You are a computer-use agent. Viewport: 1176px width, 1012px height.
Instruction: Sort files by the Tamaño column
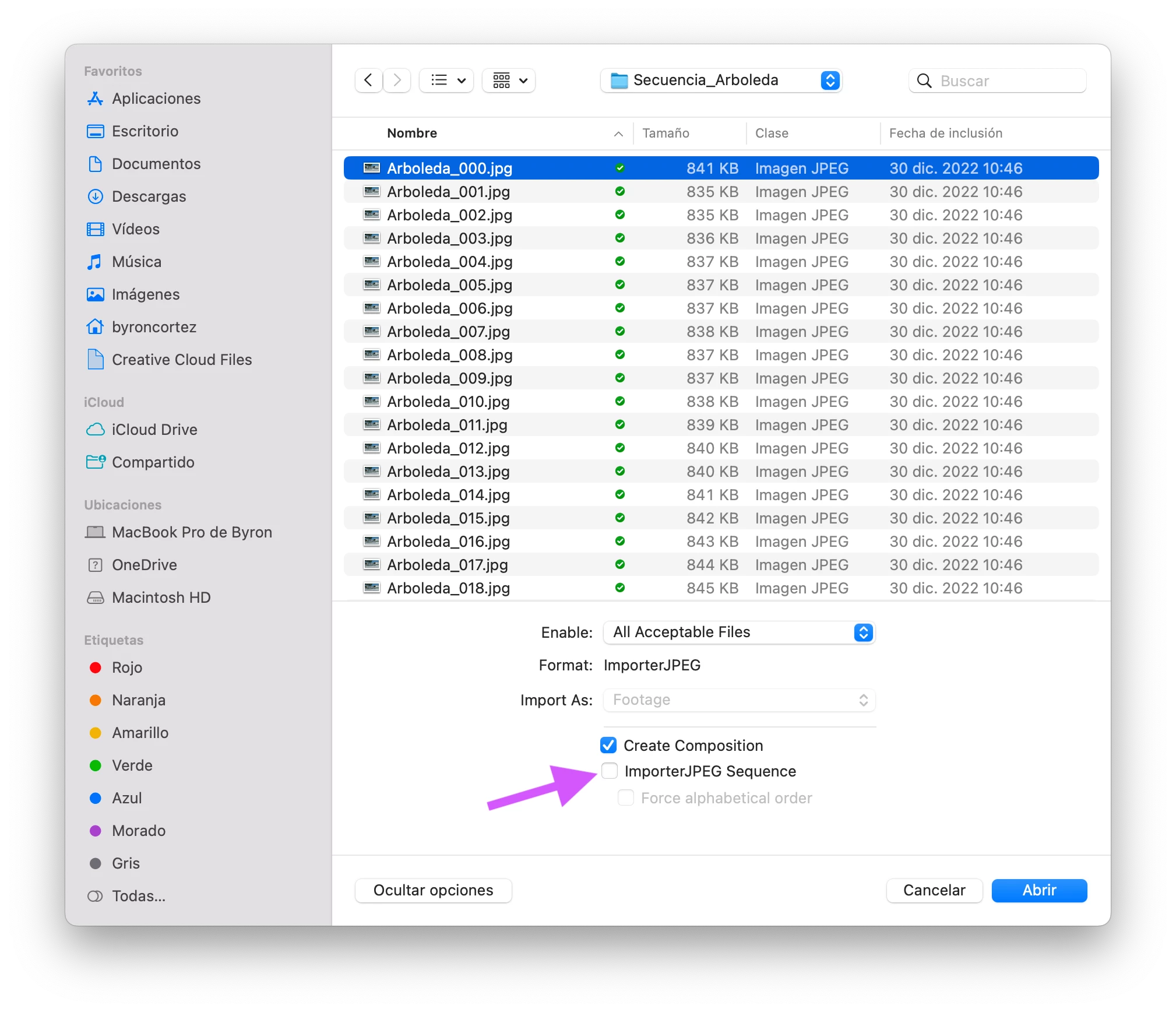click(x=666, y=133)
